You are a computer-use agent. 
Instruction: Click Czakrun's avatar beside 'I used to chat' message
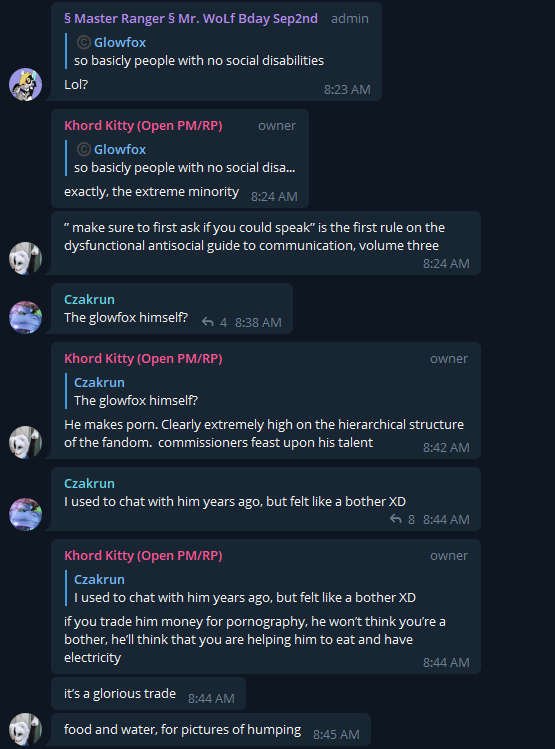(x=25, y=514)
